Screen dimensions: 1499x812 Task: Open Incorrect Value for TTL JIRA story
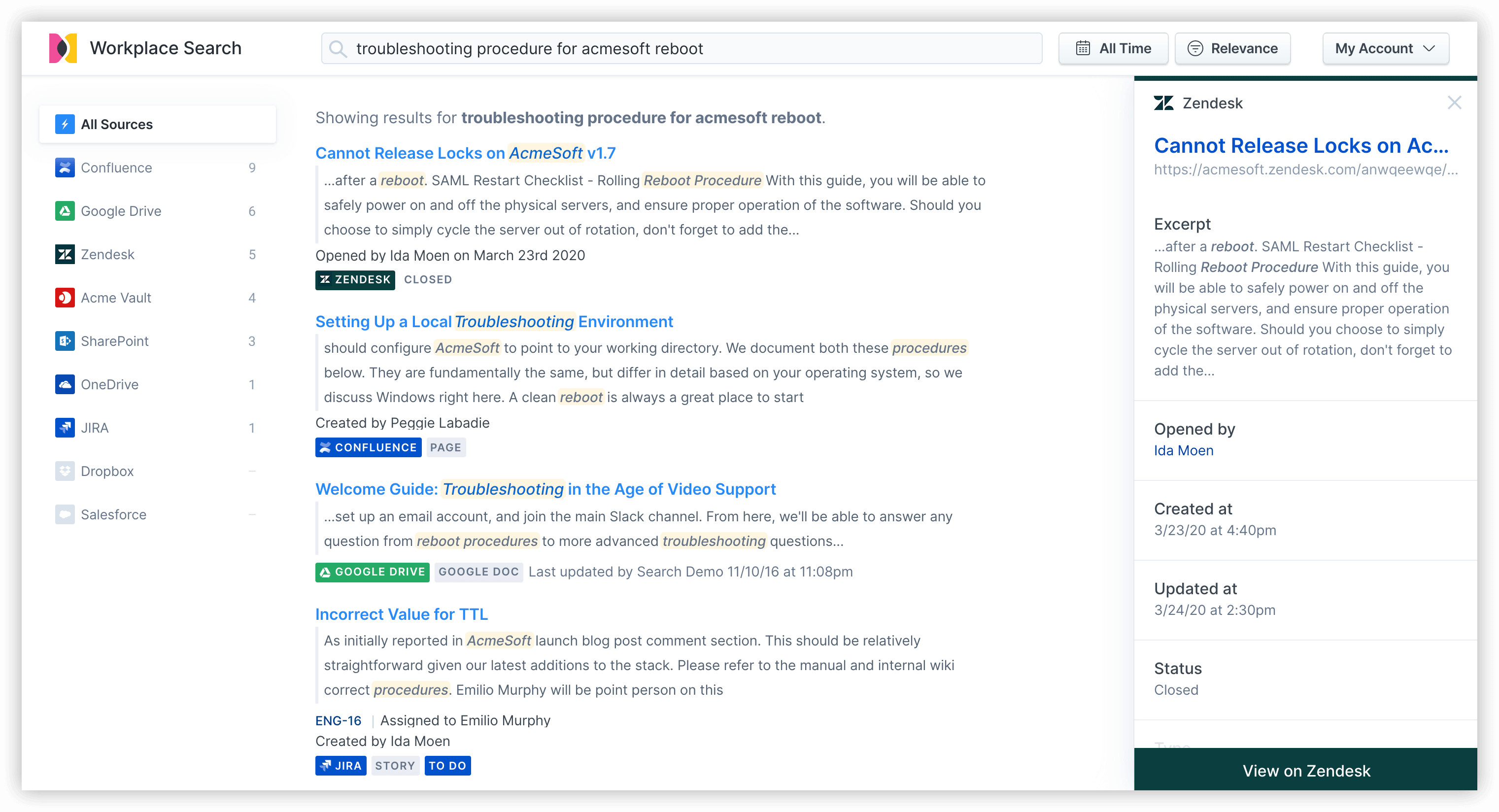click(400, 614)
